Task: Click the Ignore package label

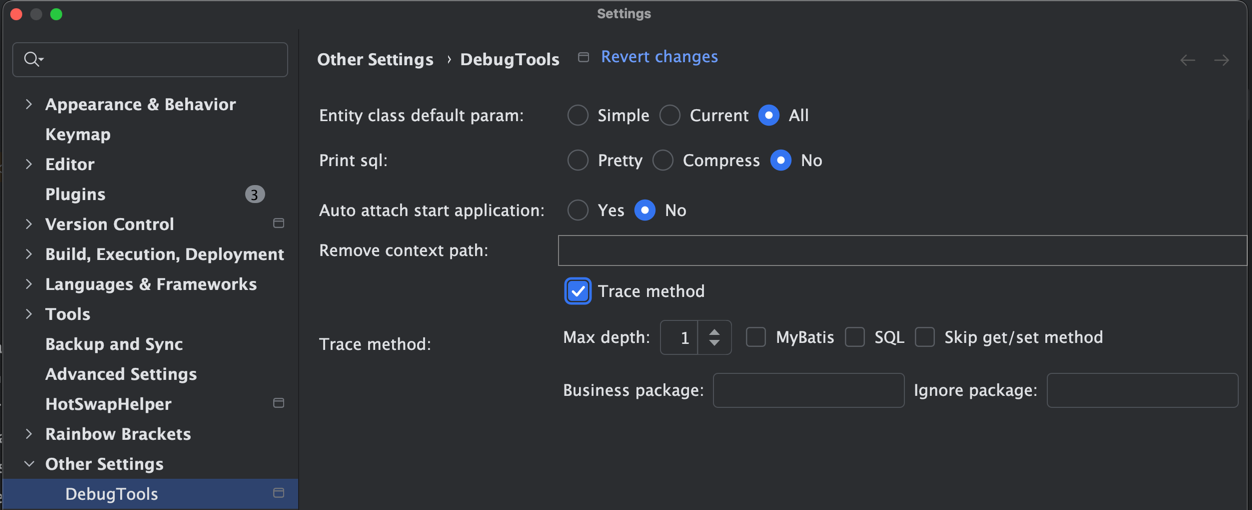Action: pos(975,390)
